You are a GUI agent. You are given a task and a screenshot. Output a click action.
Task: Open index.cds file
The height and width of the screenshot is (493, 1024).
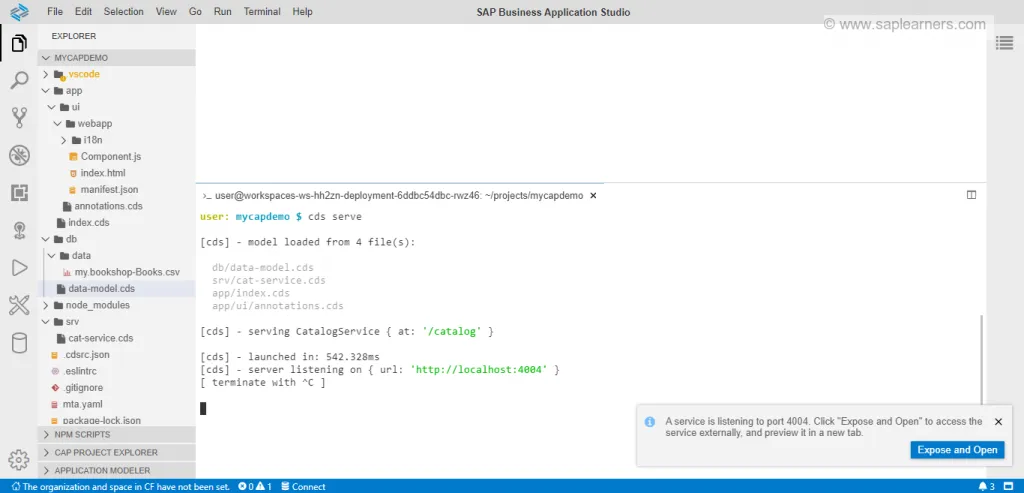(x=116, y=223)
